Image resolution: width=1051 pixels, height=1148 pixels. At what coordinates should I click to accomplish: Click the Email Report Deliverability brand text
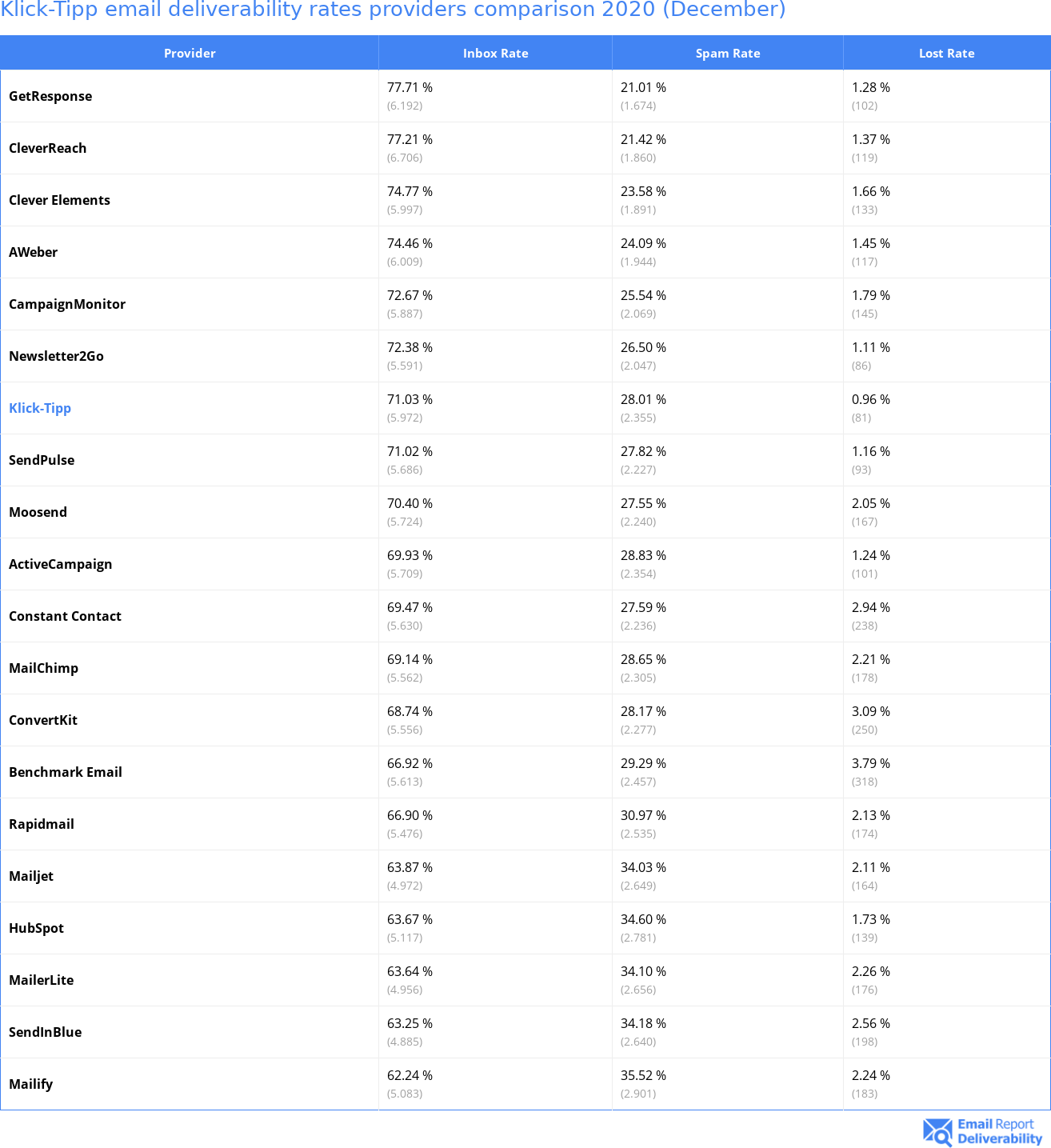pyautogui.click(x=999, y=1131)
